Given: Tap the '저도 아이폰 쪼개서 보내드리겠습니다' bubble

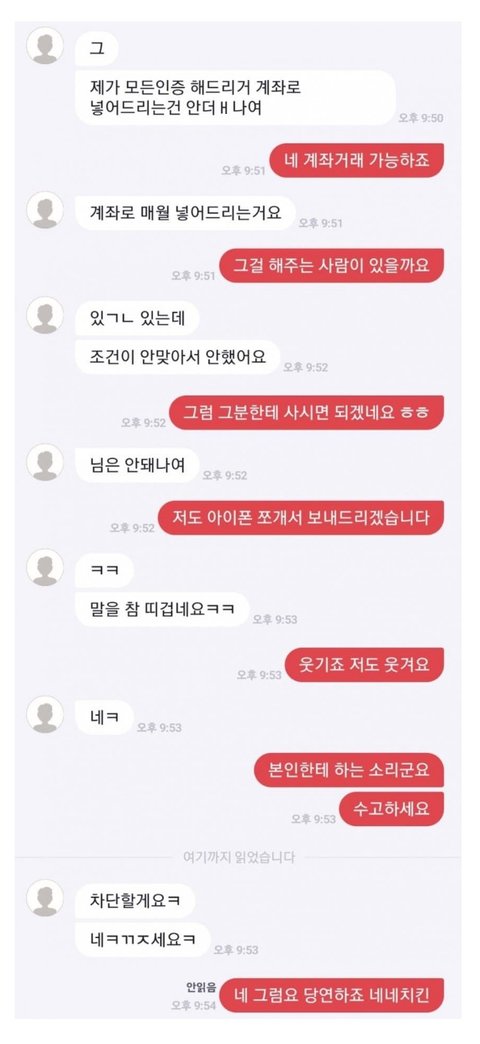Looking at the screenshot, I should pos(301,518).
